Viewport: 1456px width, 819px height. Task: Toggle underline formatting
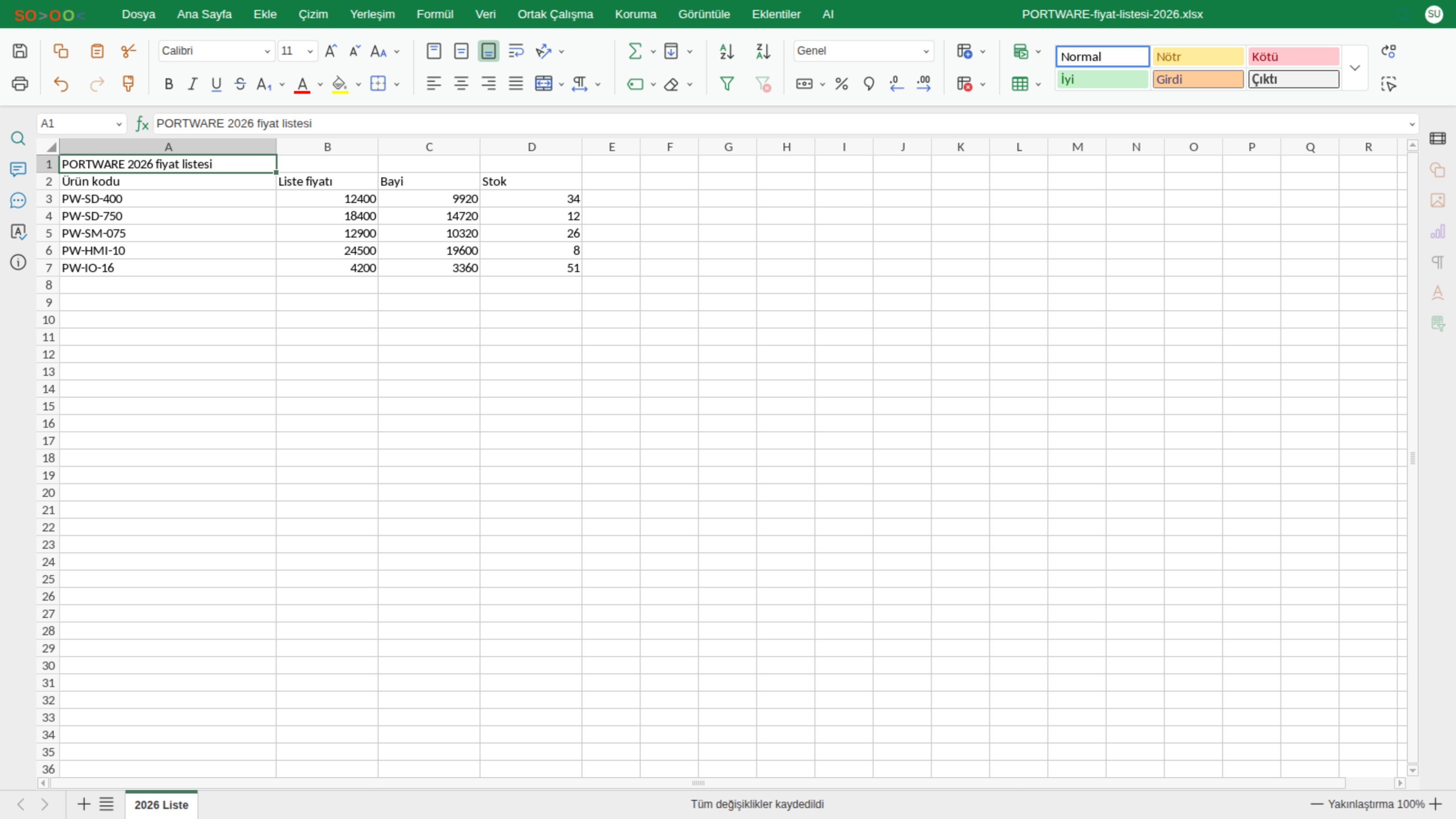tap(216, 84)
